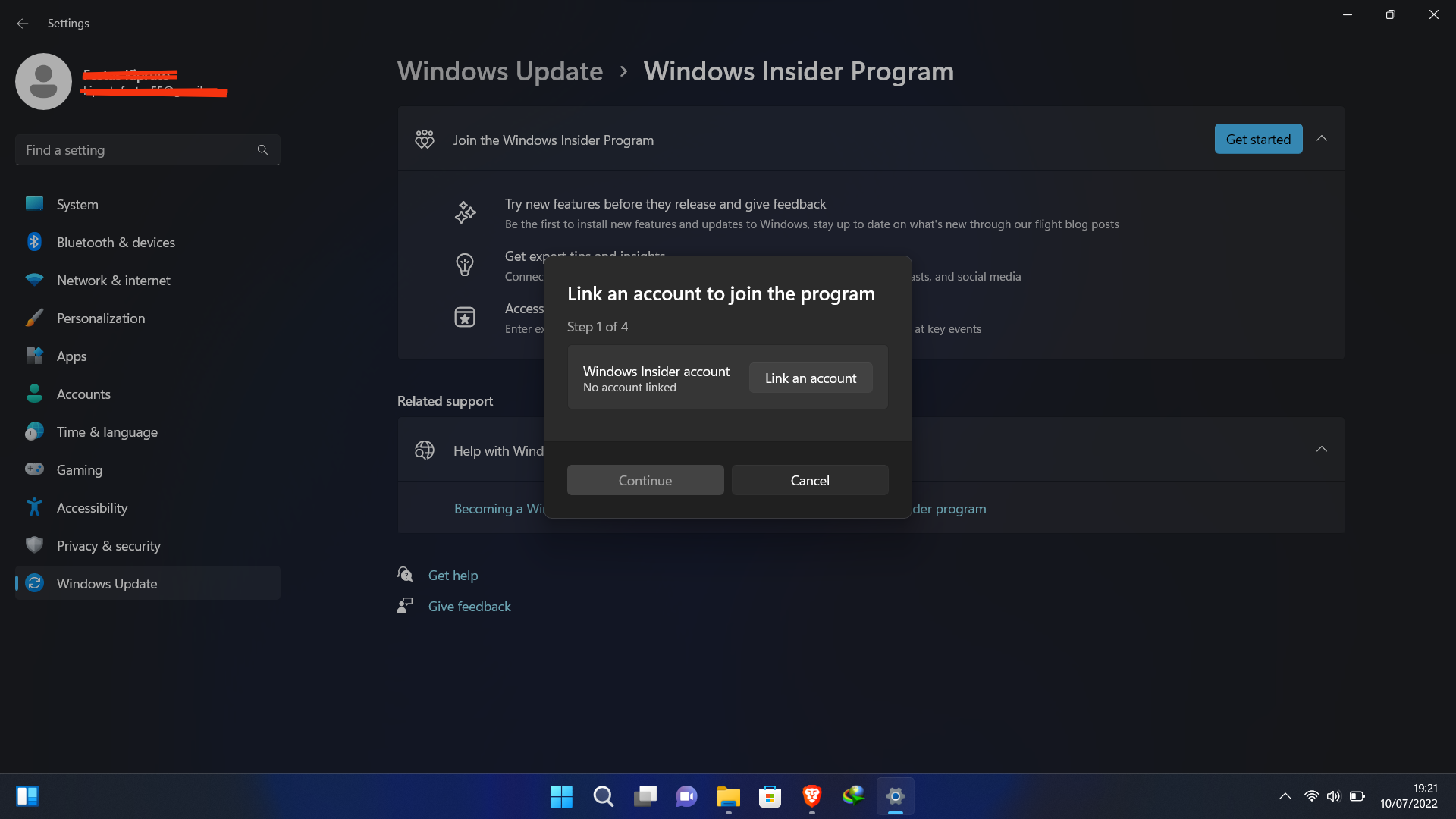Open the Windows Start menu icon
1456x819 pixels.
coord(561,796)
